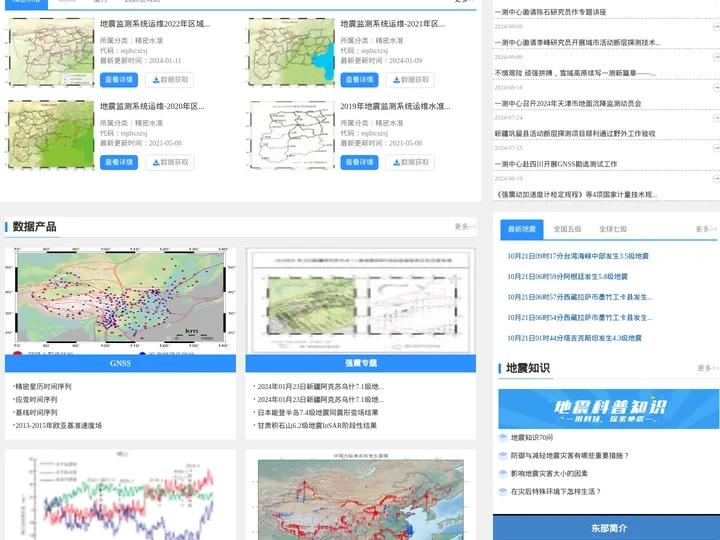Open the 强震专题 preview image
The image size is (720, 540).
(x=360, y=301)
